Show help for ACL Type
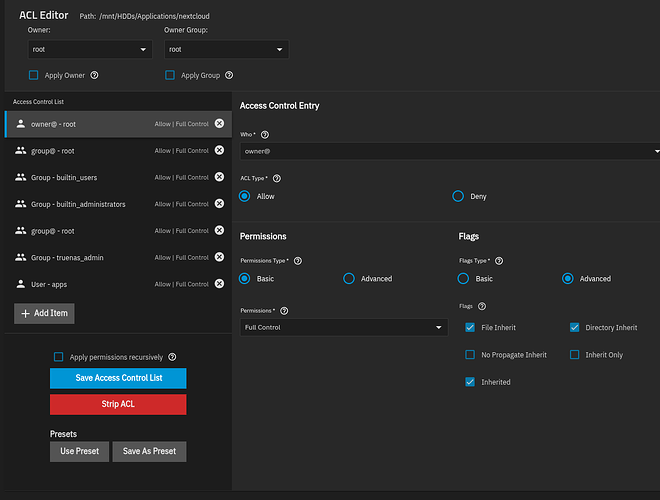 (277, 178)
